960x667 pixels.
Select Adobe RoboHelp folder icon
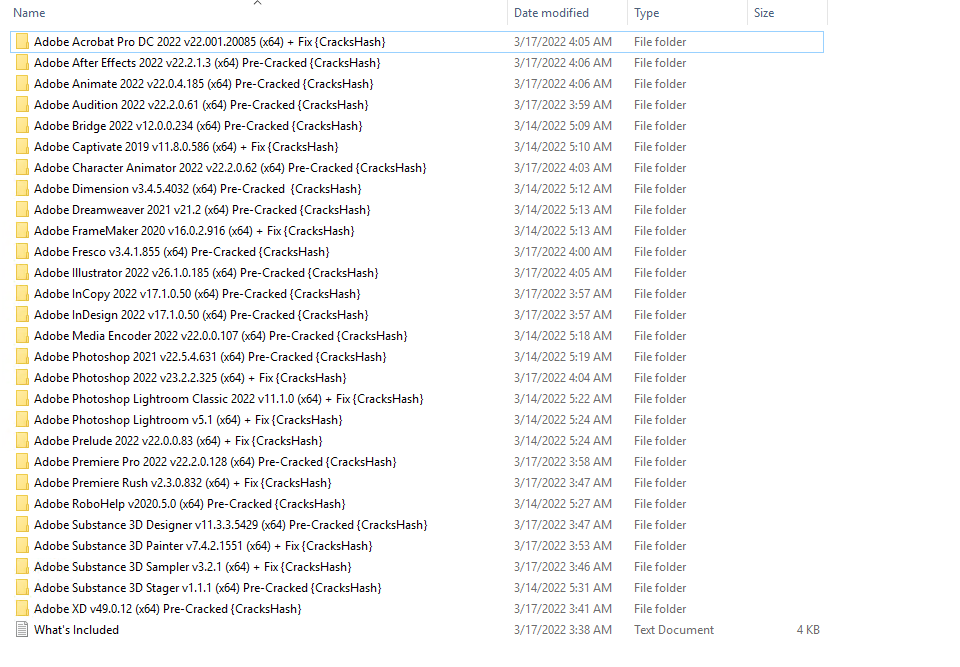tap(22, 503)
